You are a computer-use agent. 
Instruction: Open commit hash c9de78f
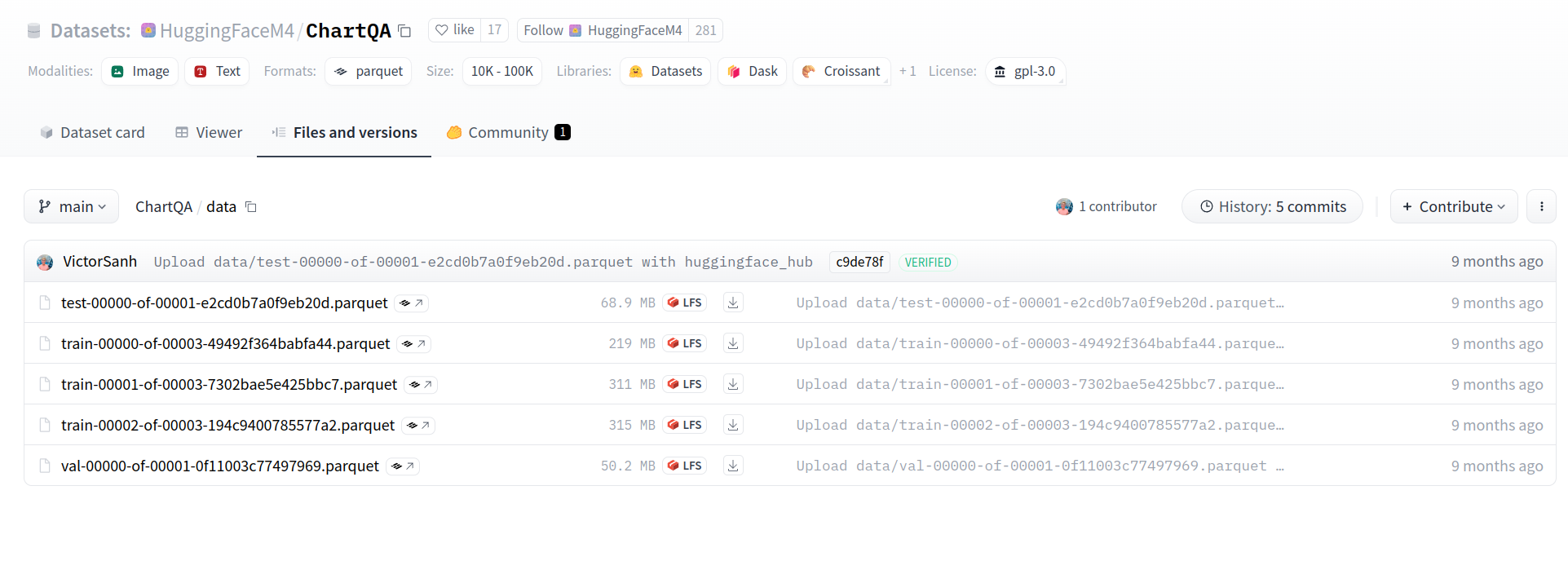pos(859,262)
